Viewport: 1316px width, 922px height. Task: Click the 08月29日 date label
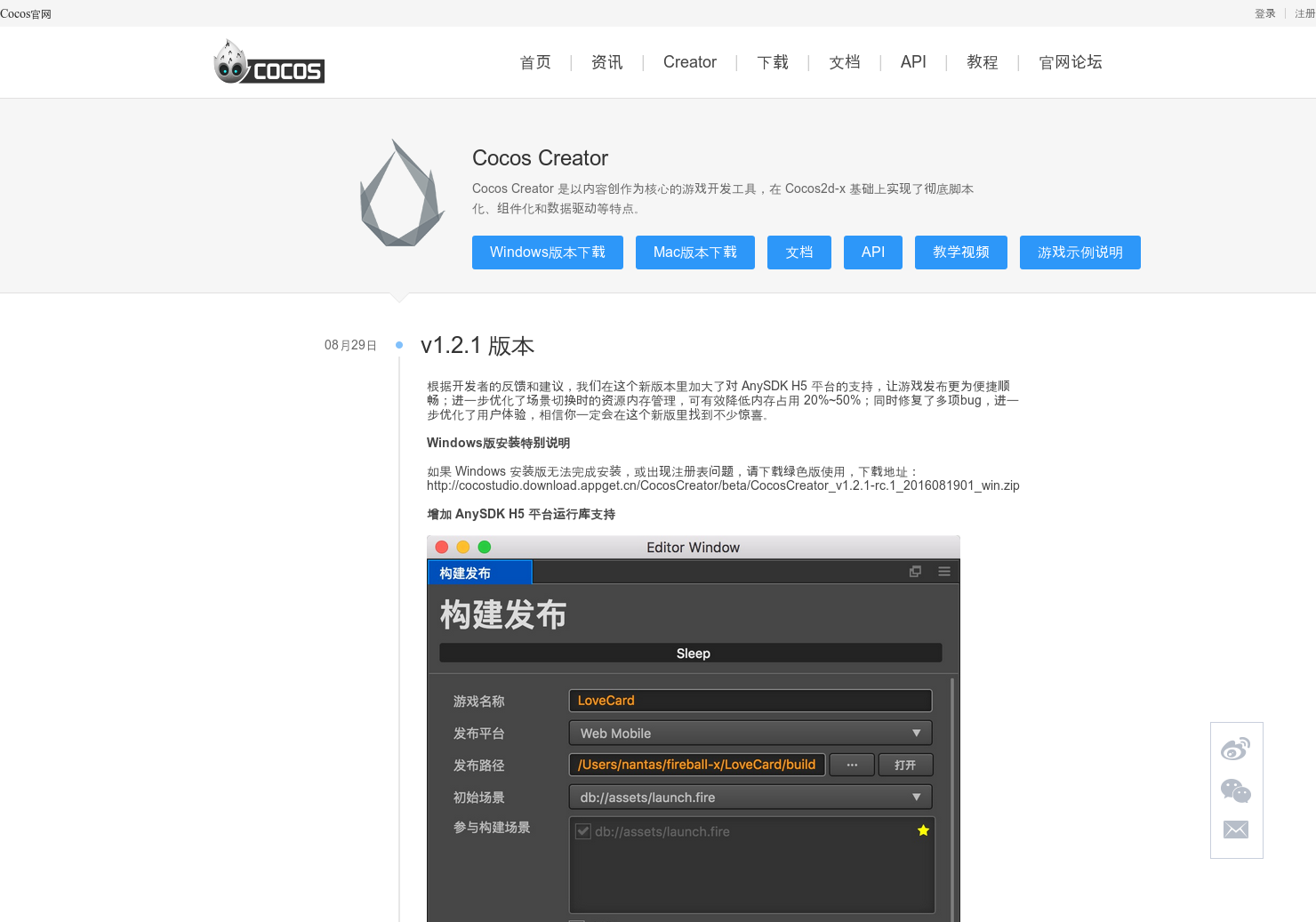(350, 345)
